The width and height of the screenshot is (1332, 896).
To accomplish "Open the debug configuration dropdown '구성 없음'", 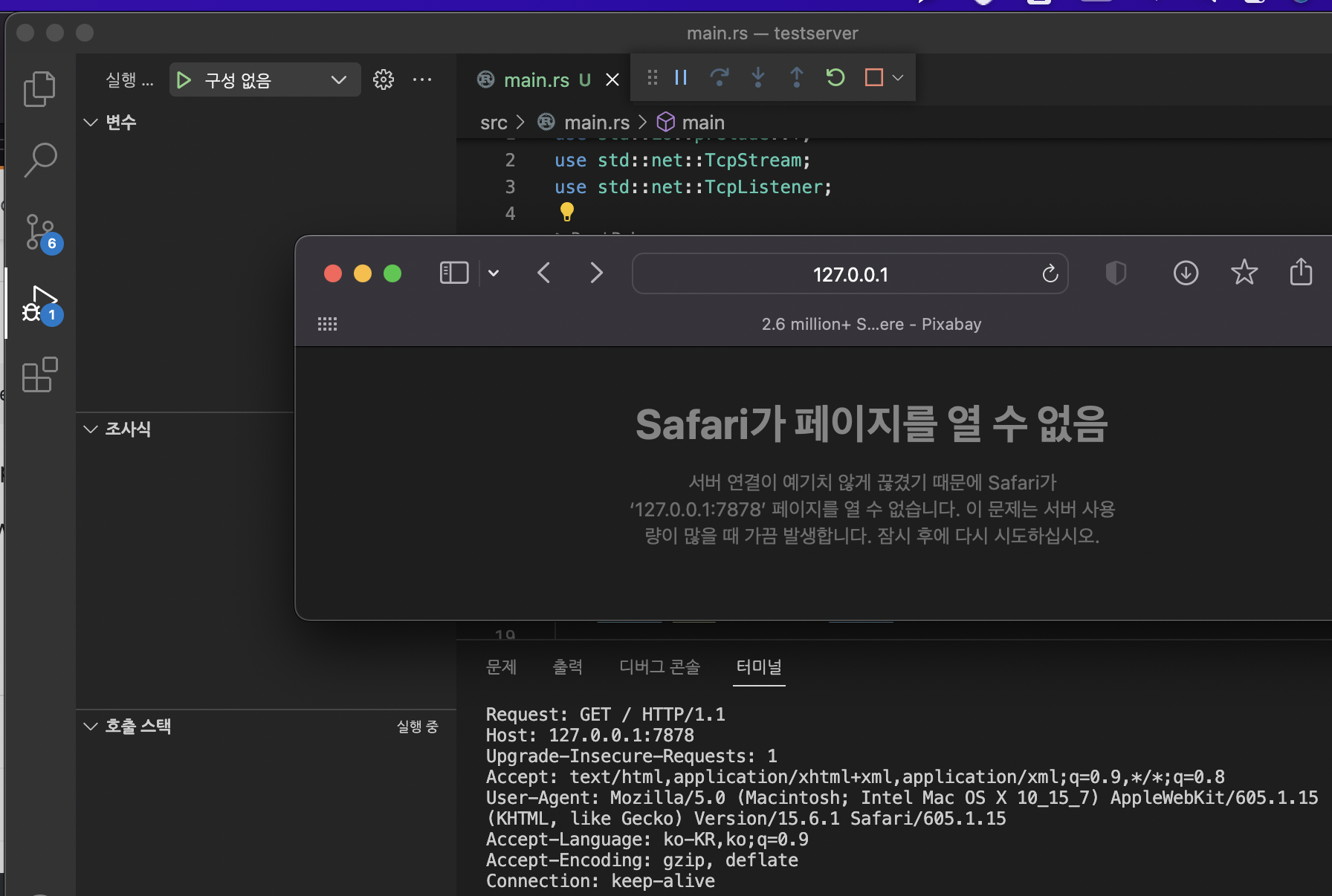I will coord(265,79).
